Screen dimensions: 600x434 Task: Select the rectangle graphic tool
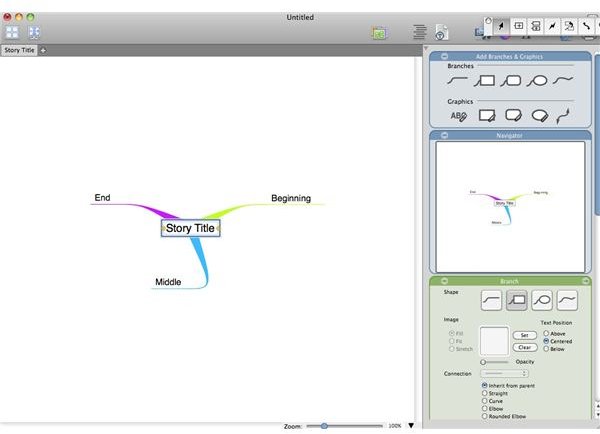[x=487, y=116]
